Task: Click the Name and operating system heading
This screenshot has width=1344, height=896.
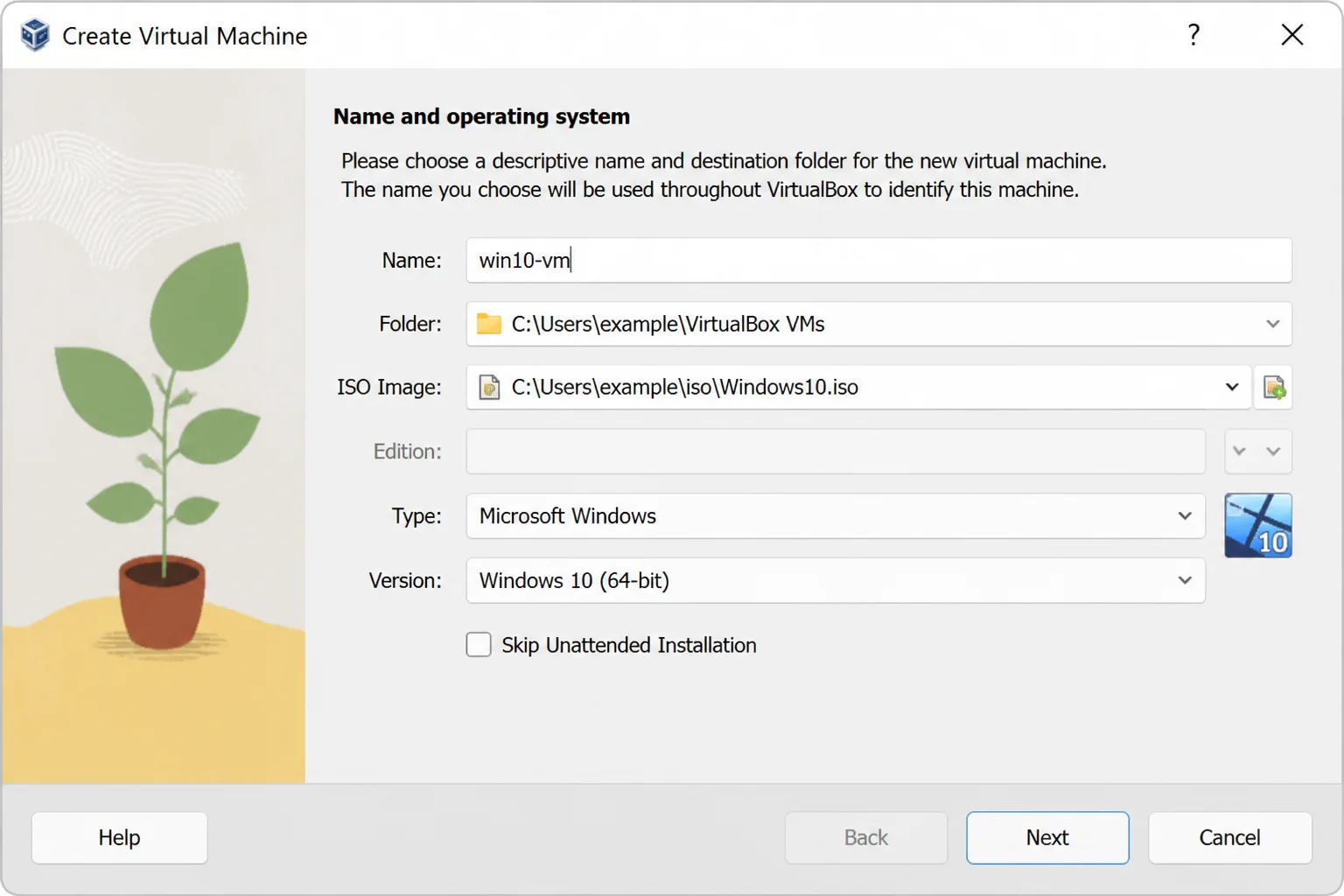Action: (x=481, y=116)
